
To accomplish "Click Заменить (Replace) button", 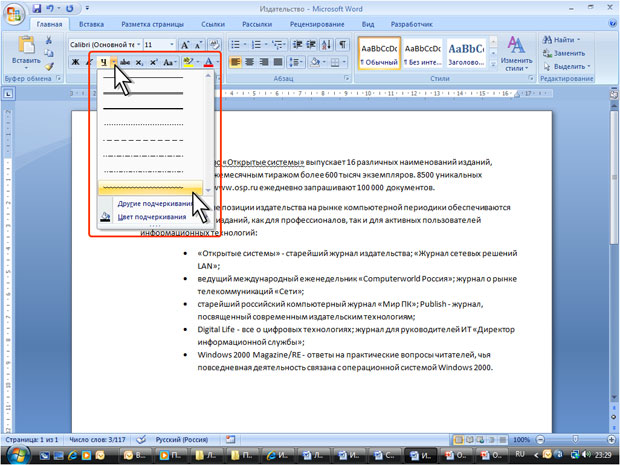I will (565, 53).
